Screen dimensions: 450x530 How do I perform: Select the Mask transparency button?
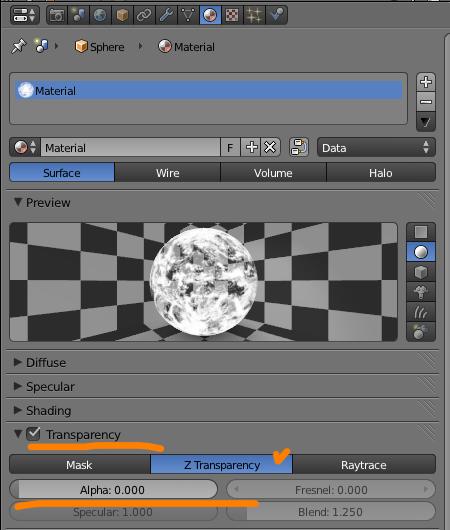79,465
